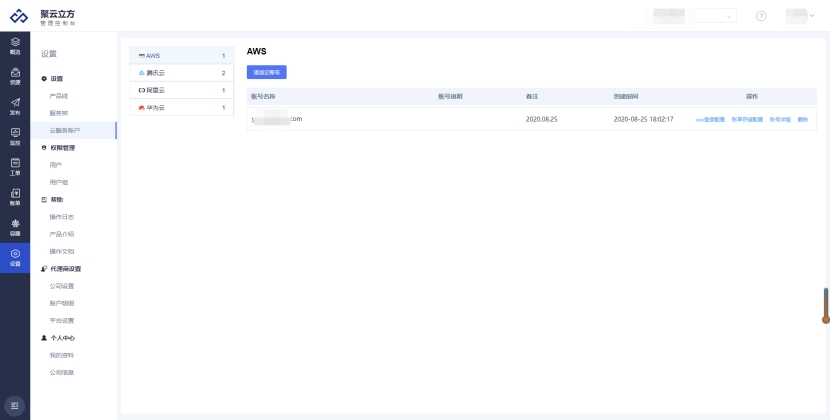Click the 设置 group header with gear
The height and width of the screenshot is (420, 830).
(x=52, y=78)
